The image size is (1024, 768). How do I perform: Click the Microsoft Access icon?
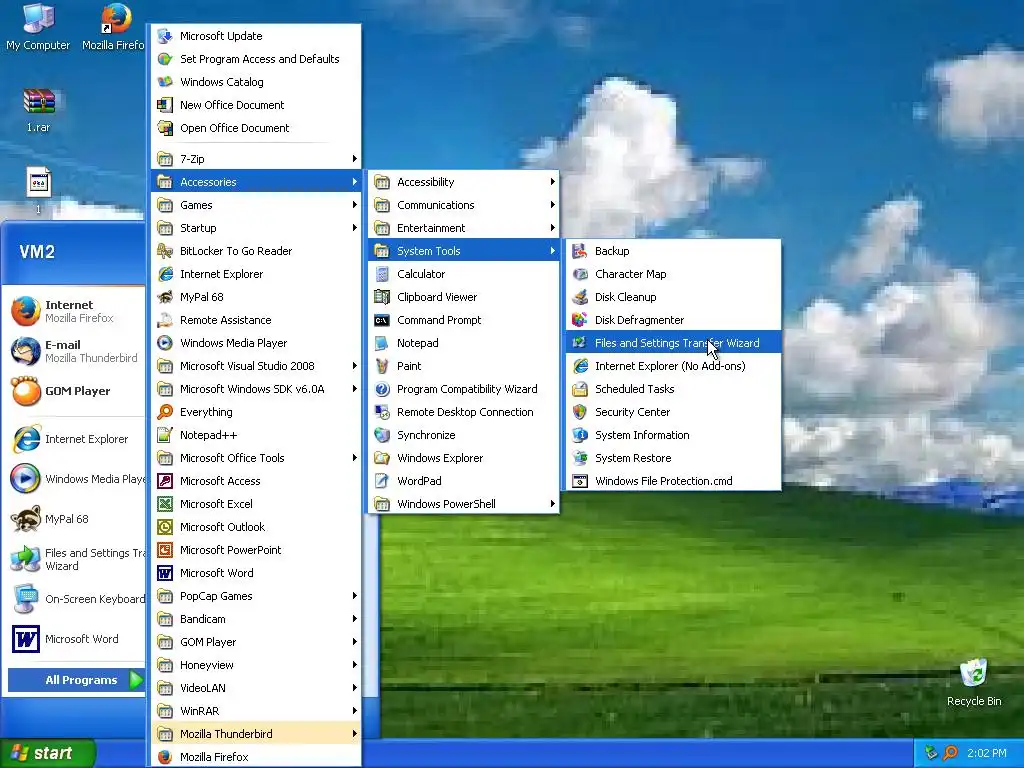pyautogui.click(x=165, y=481)
